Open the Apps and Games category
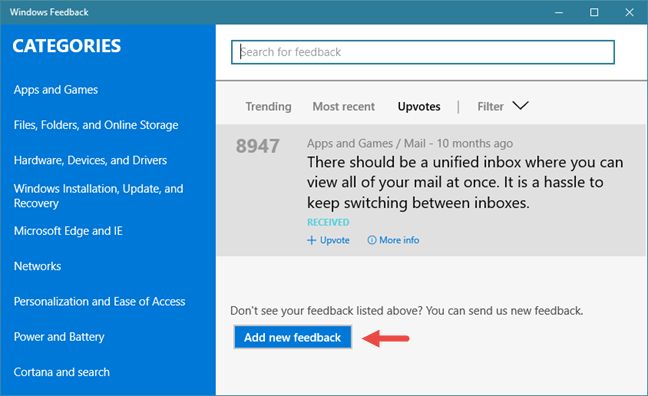This screenshot has width=648, height=396. tap(56, 90)
